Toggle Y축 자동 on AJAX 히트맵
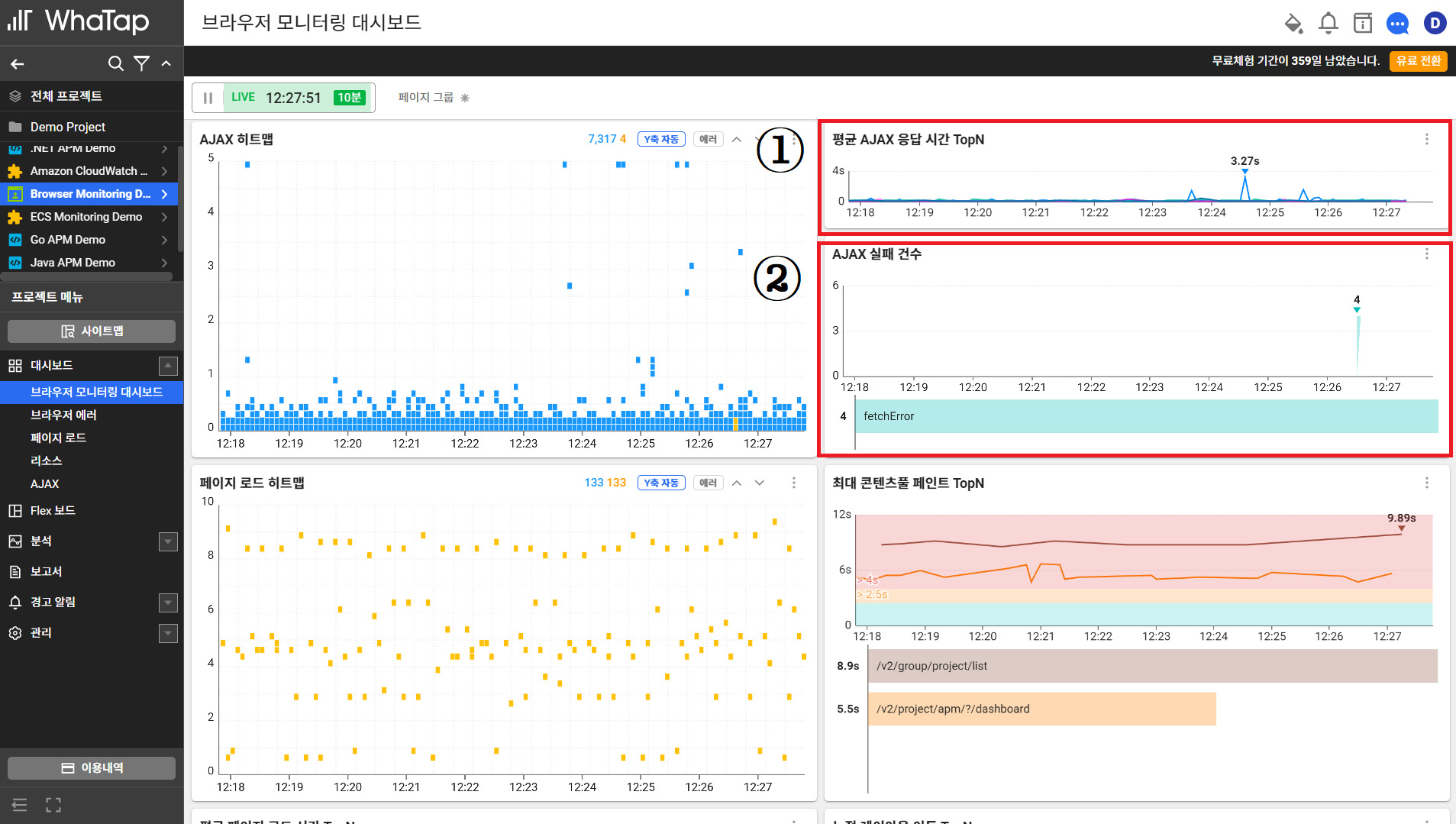 [x=661, y=139]
